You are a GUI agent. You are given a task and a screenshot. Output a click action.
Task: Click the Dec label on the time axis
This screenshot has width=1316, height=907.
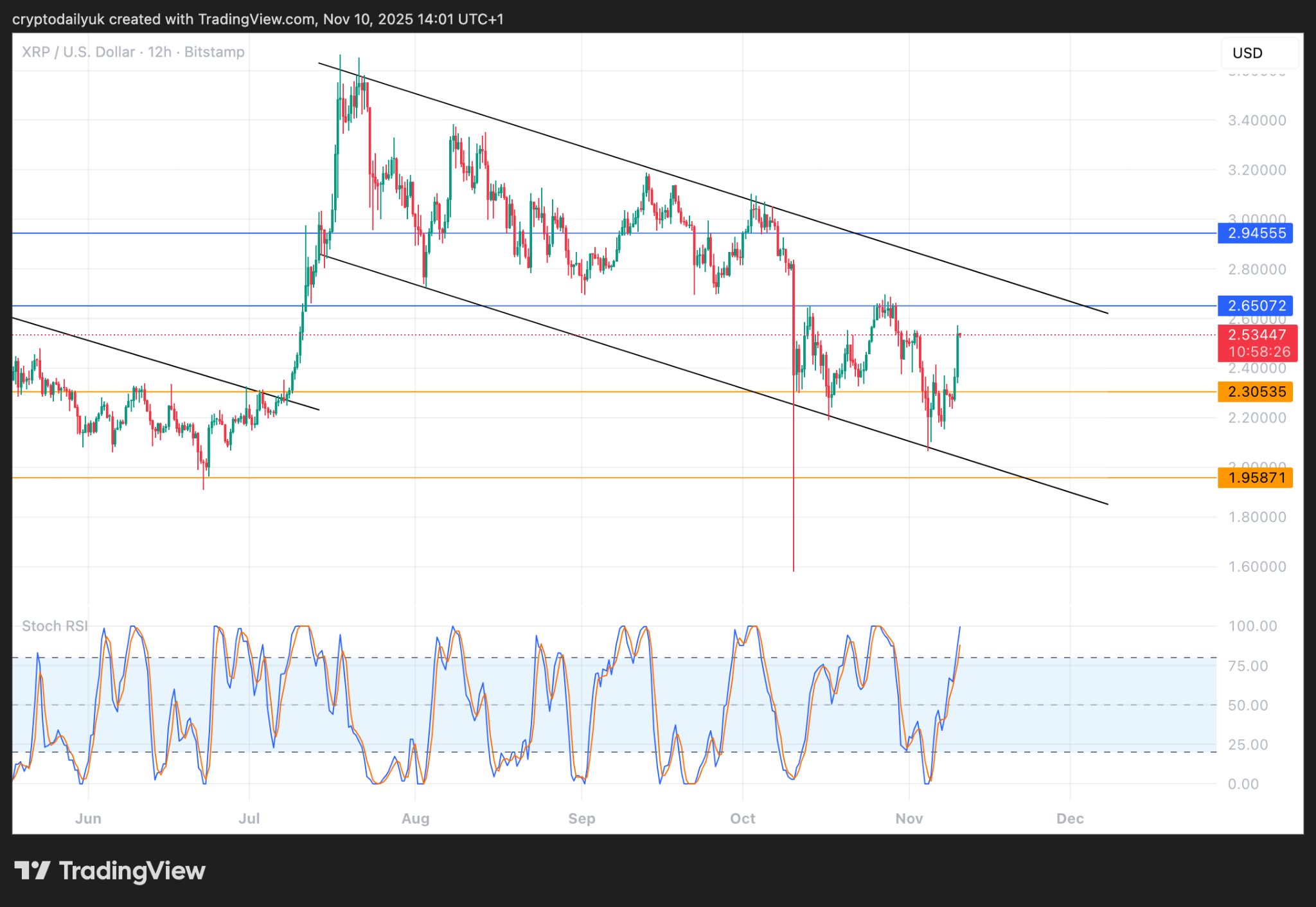tap(1071, 818)
